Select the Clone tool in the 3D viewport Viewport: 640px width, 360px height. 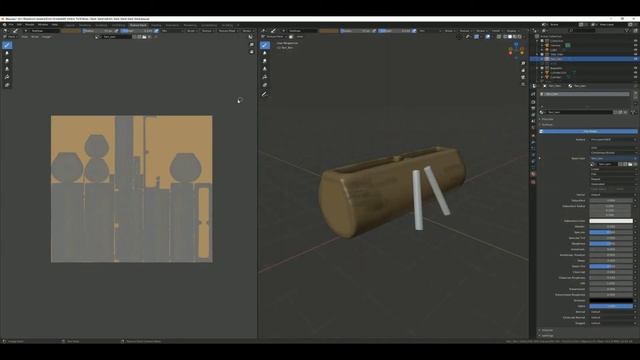[265, 69]
